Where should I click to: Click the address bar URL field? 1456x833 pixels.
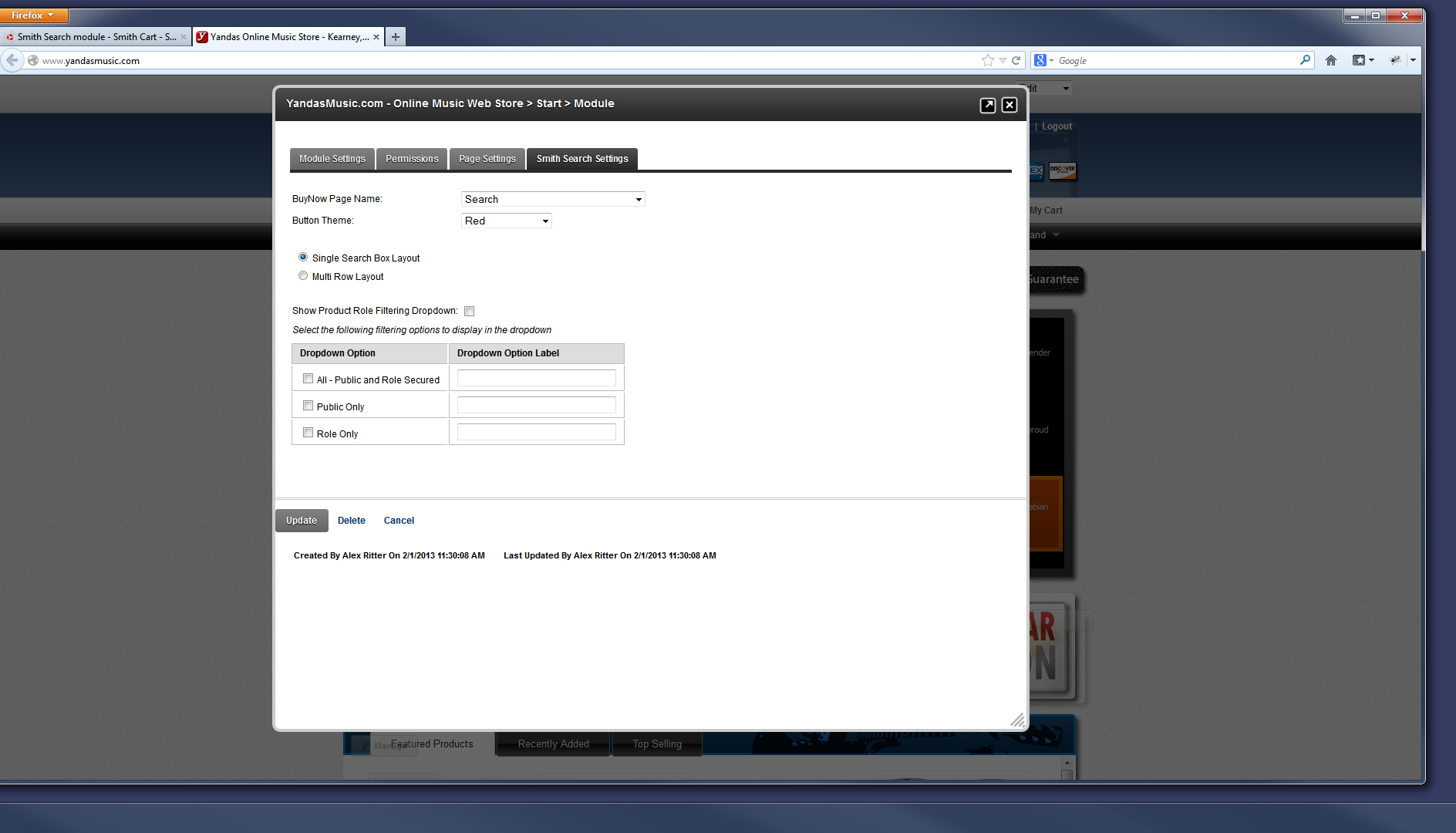(509, 60)
